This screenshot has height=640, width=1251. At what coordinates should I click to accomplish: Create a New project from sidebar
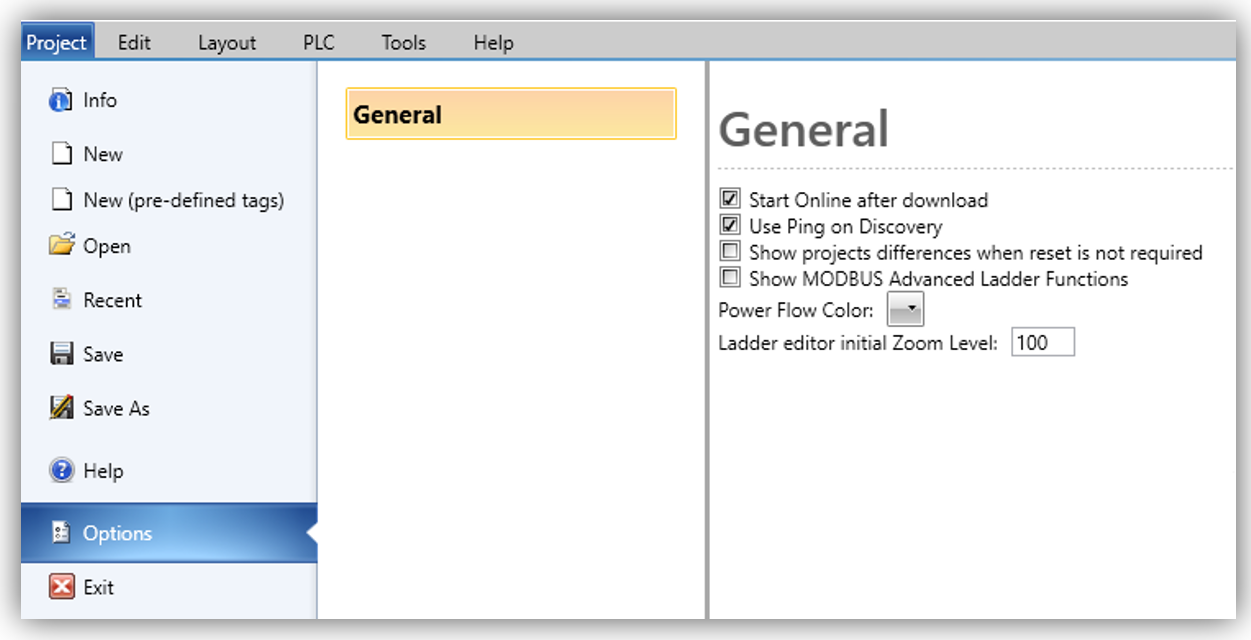click(103, 154)
